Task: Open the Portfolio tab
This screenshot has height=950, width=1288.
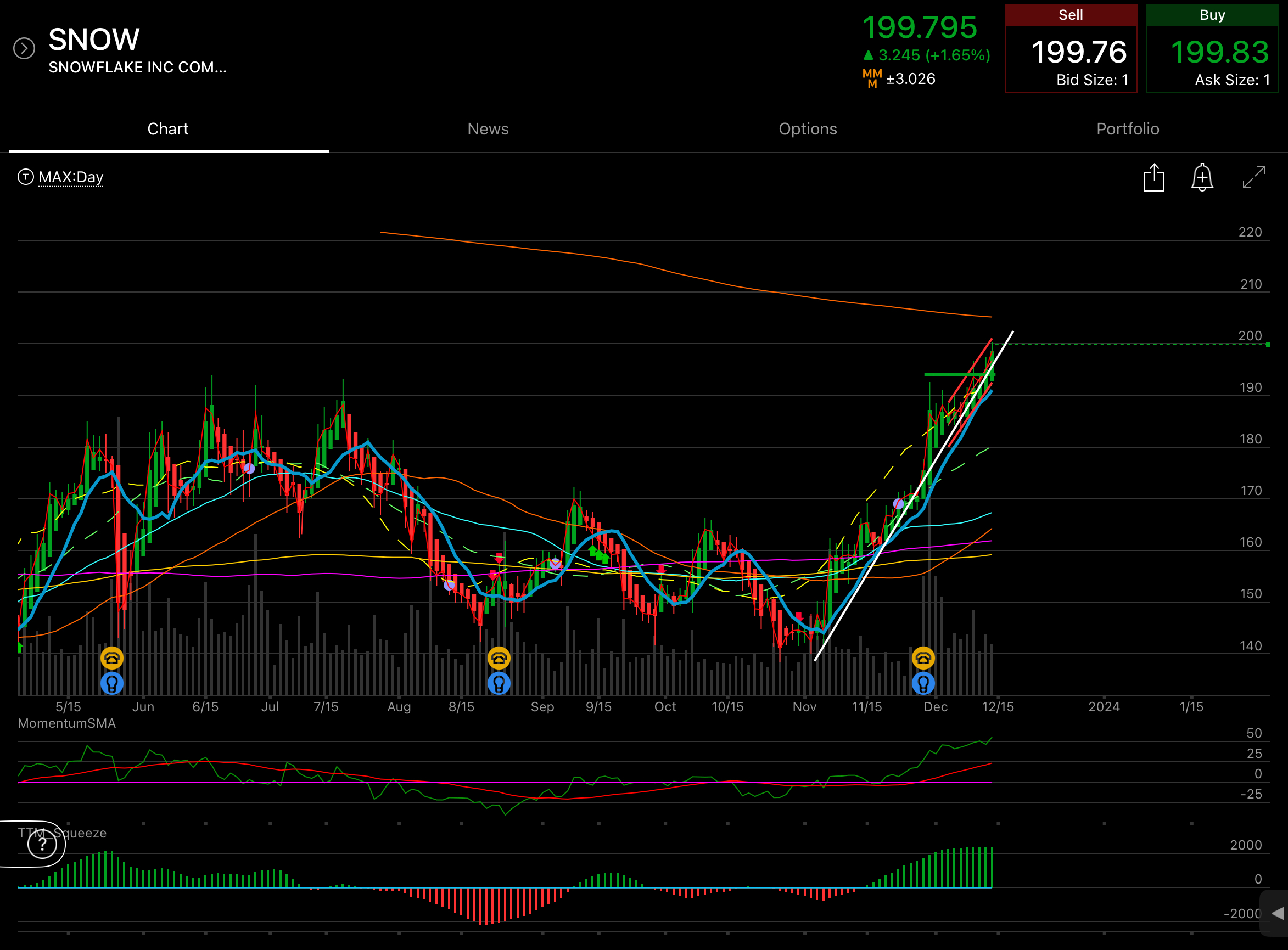Action: click(x=1128, y=129)
